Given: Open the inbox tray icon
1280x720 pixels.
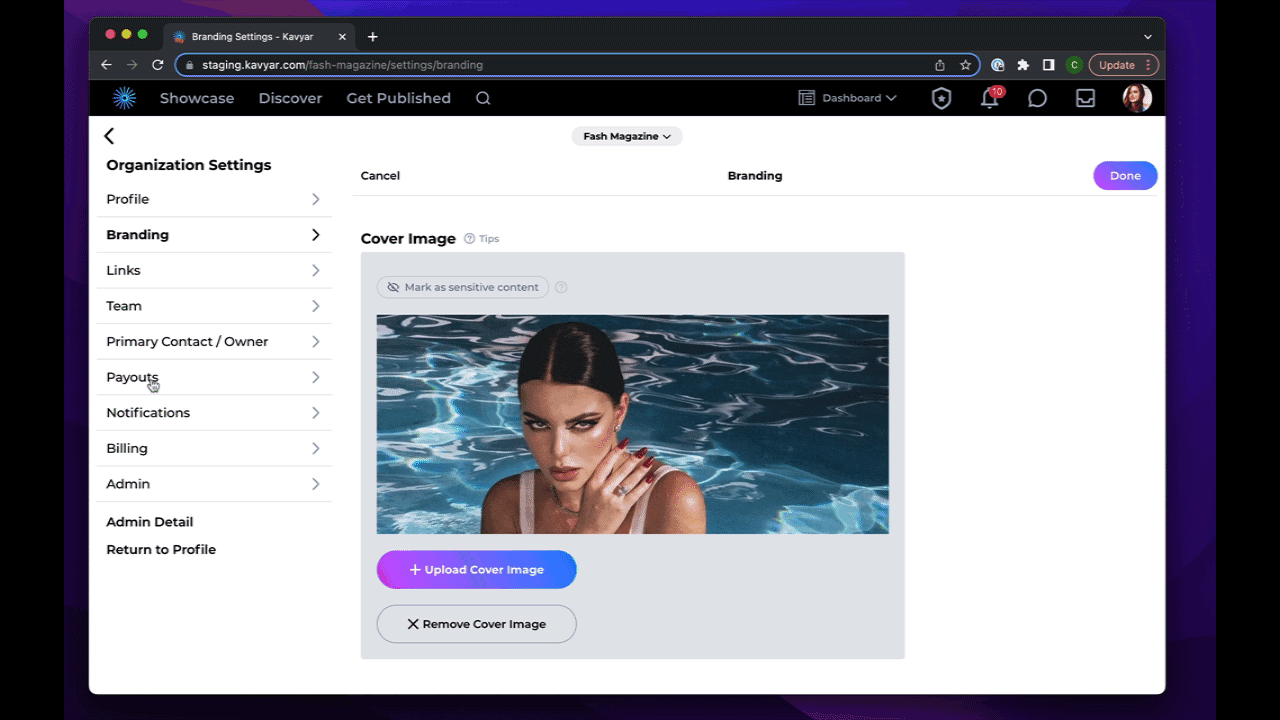Looking at the screenshot, I should coord(1085,98).
